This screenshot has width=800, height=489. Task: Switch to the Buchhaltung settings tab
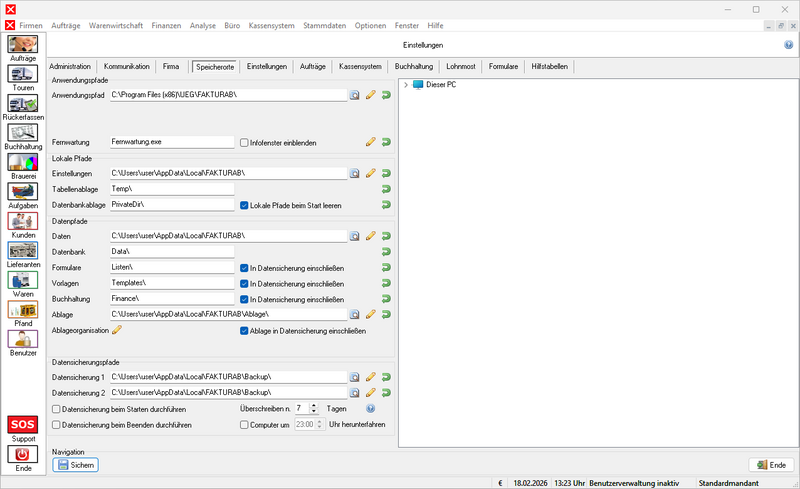click(414, 66)
